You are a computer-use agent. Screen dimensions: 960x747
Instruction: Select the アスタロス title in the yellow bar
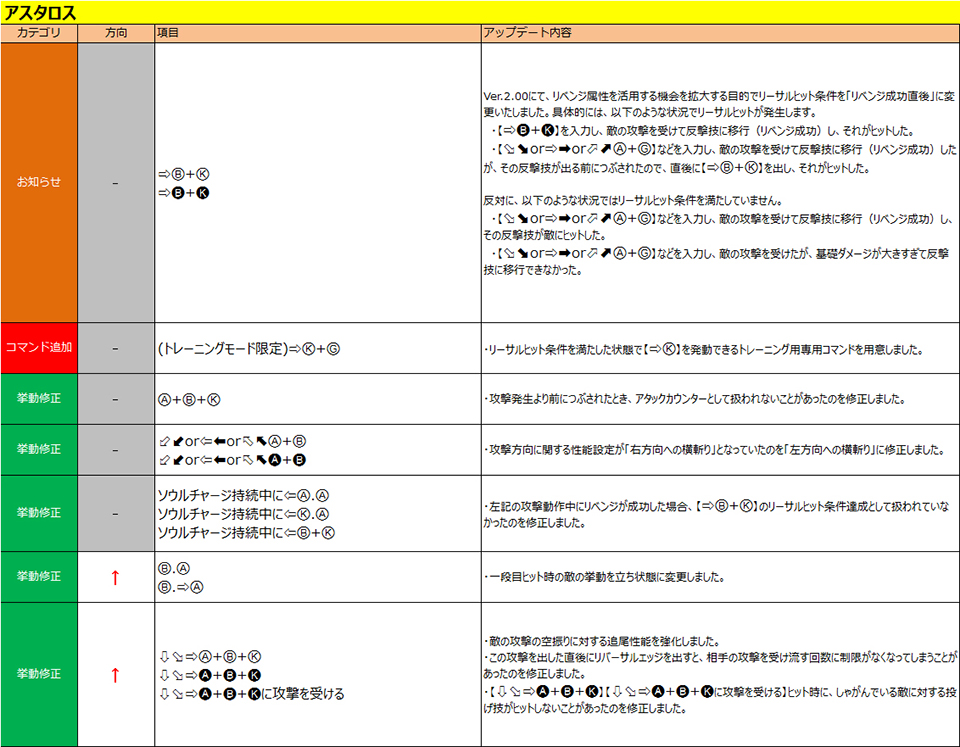point(39,12)
